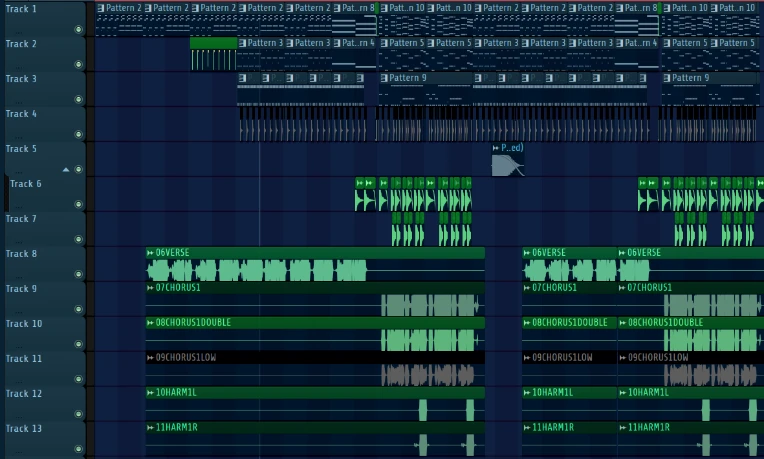Collapse the group arrow on Track 5
764x459 pixels.
coord(67,169)
